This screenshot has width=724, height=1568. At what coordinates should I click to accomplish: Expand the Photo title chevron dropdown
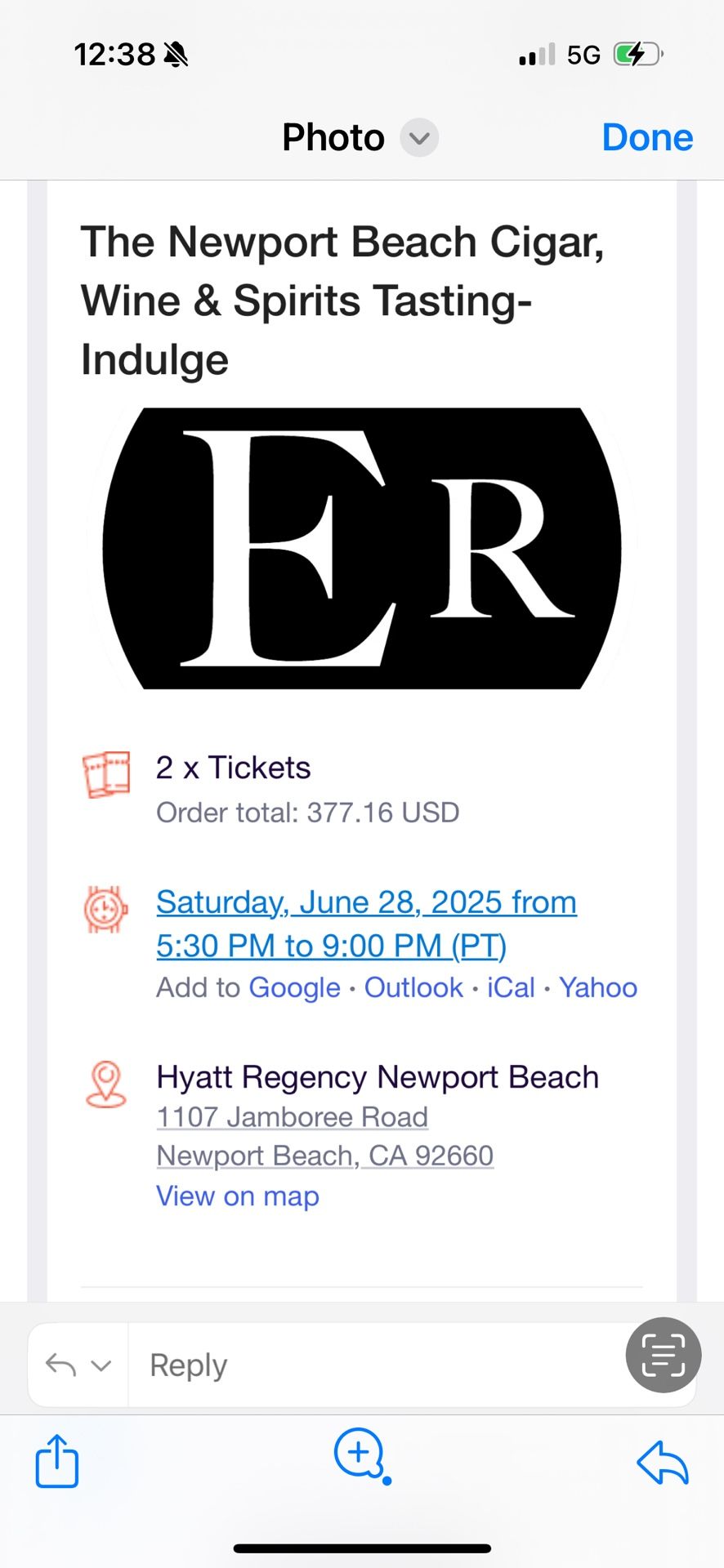point(419,138)
